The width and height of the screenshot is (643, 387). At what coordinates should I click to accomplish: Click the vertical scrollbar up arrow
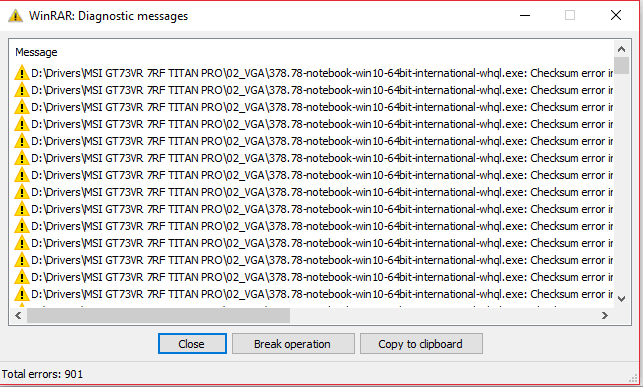pyautogui.click(x=621, y=50)
